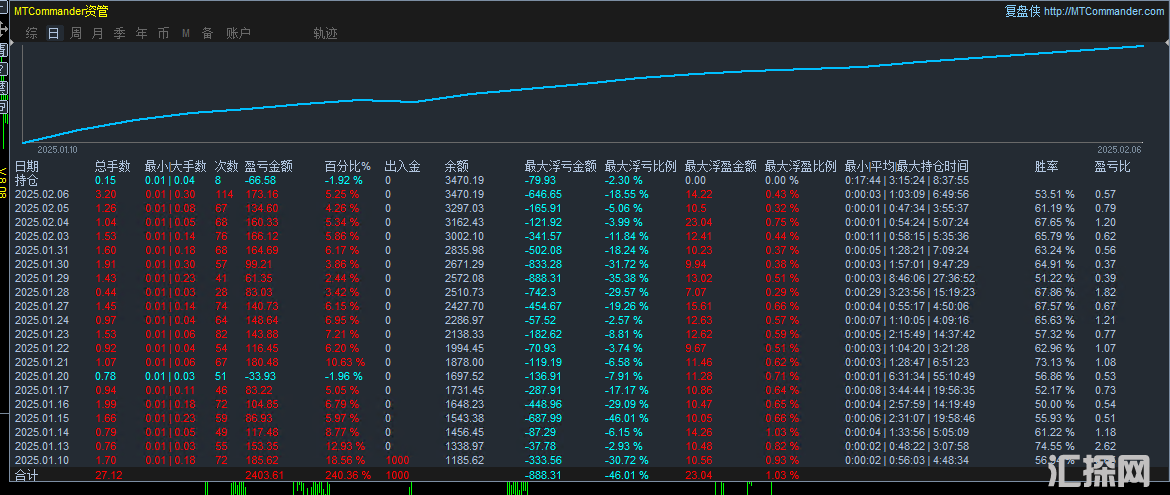Switch to the 综 summary tab

click(x=31, y=33)
